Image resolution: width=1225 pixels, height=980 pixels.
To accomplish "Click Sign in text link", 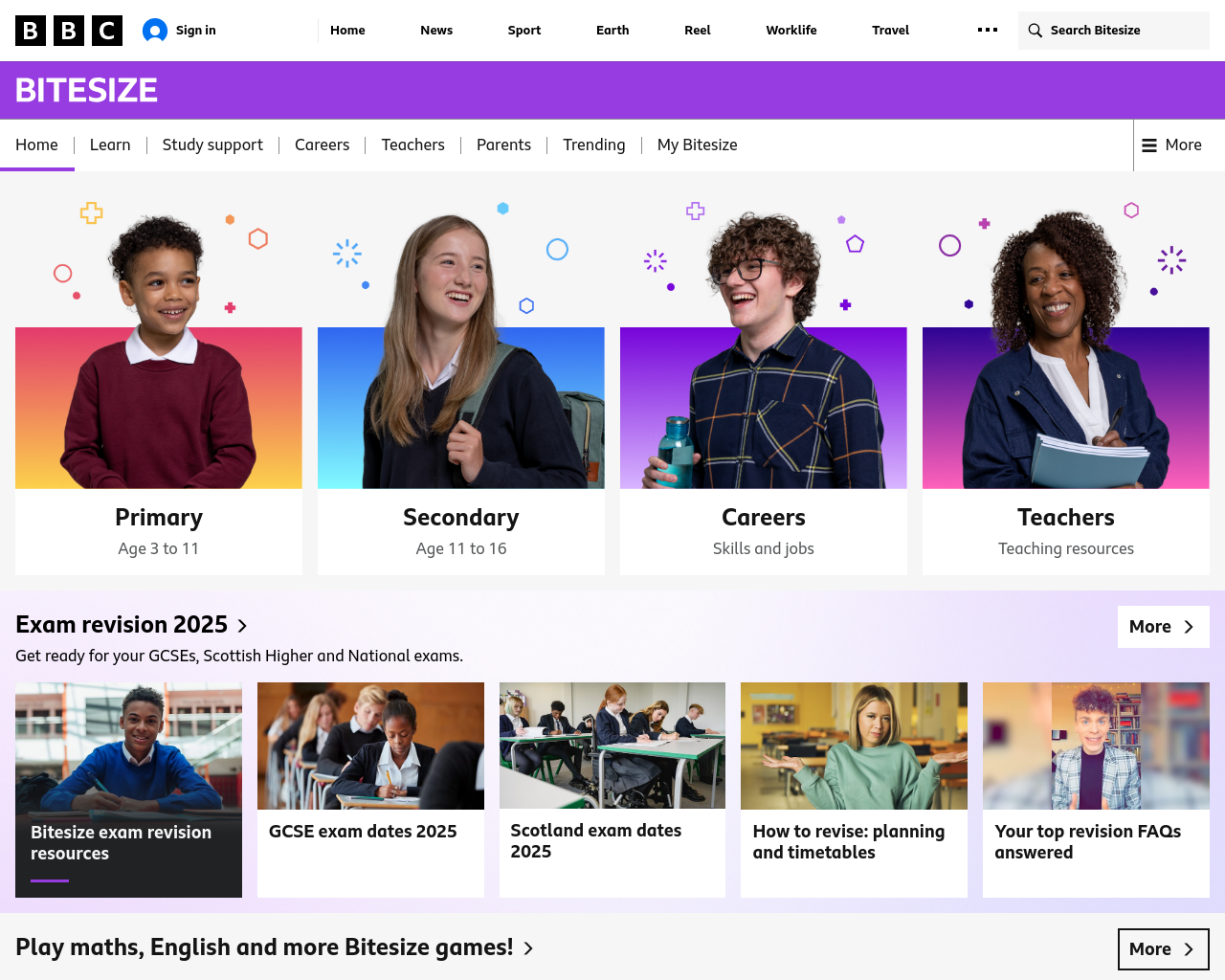I will tap(196, 31).
